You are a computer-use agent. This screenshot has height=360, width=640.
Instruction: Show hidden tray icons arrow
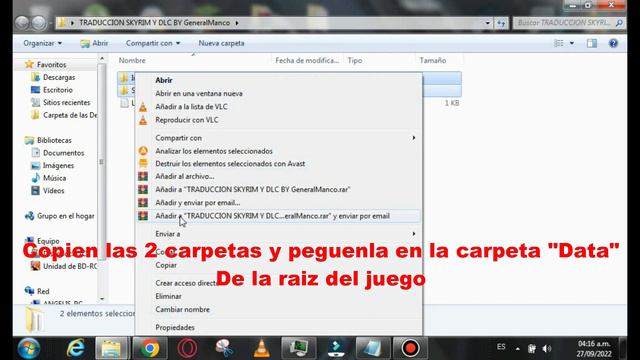click(x=518, y=349)
